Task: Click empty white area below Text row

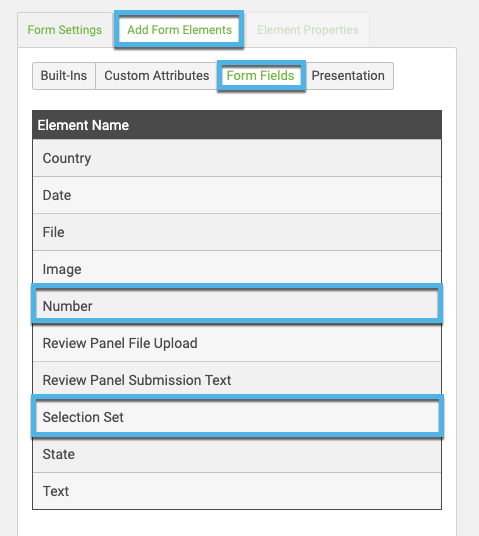Action: pyautogui.click(x=237, y=523)
